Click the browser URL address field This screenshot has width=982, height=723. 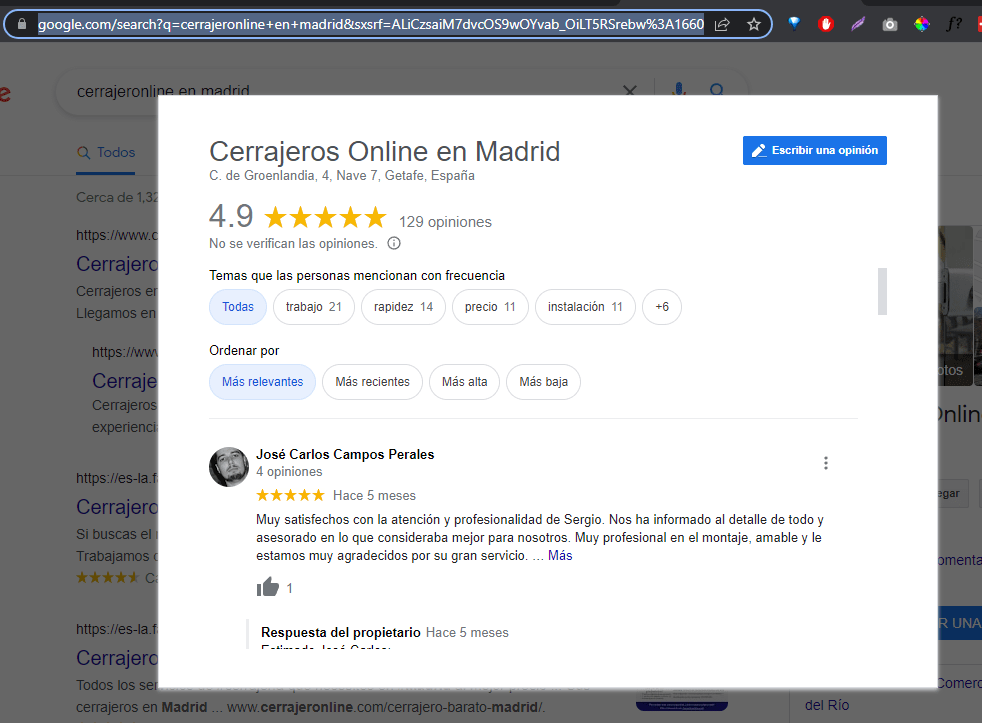coord(371,24)
